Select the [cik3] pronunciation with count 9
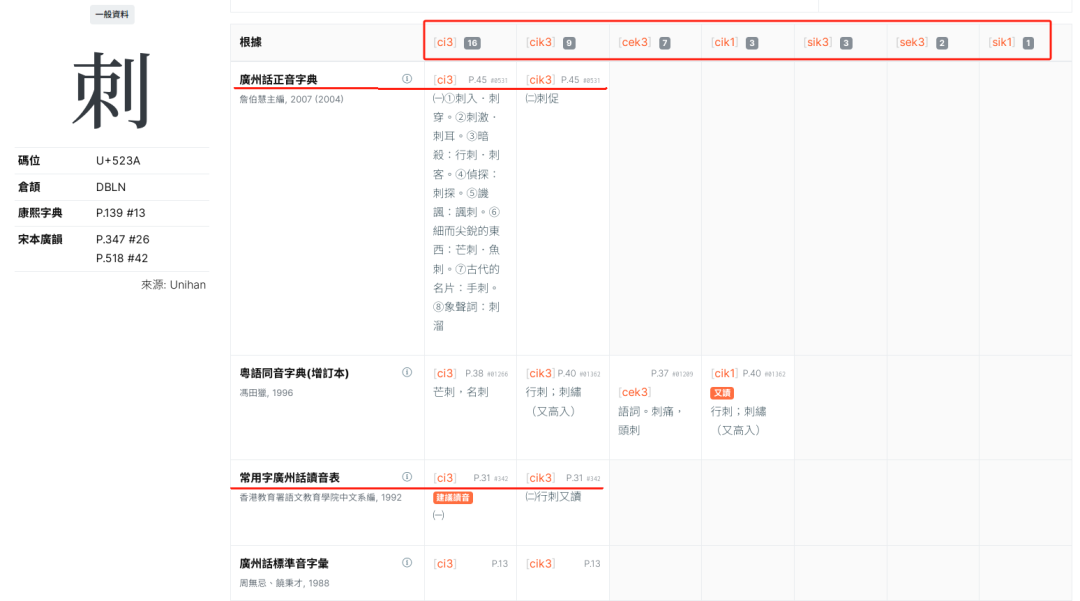The height and width of the screenshot is (601, 1080). point(540,42)
